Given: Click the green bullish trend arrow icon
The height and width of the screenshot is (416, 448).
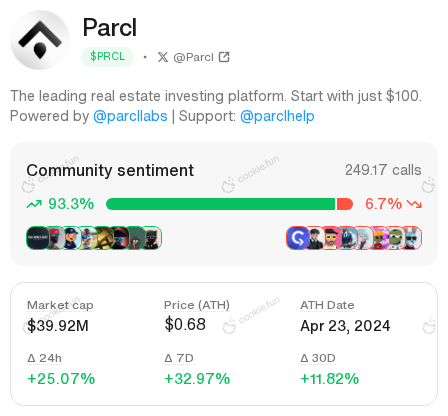Looking at the screenshot, I should coord(34,204).
